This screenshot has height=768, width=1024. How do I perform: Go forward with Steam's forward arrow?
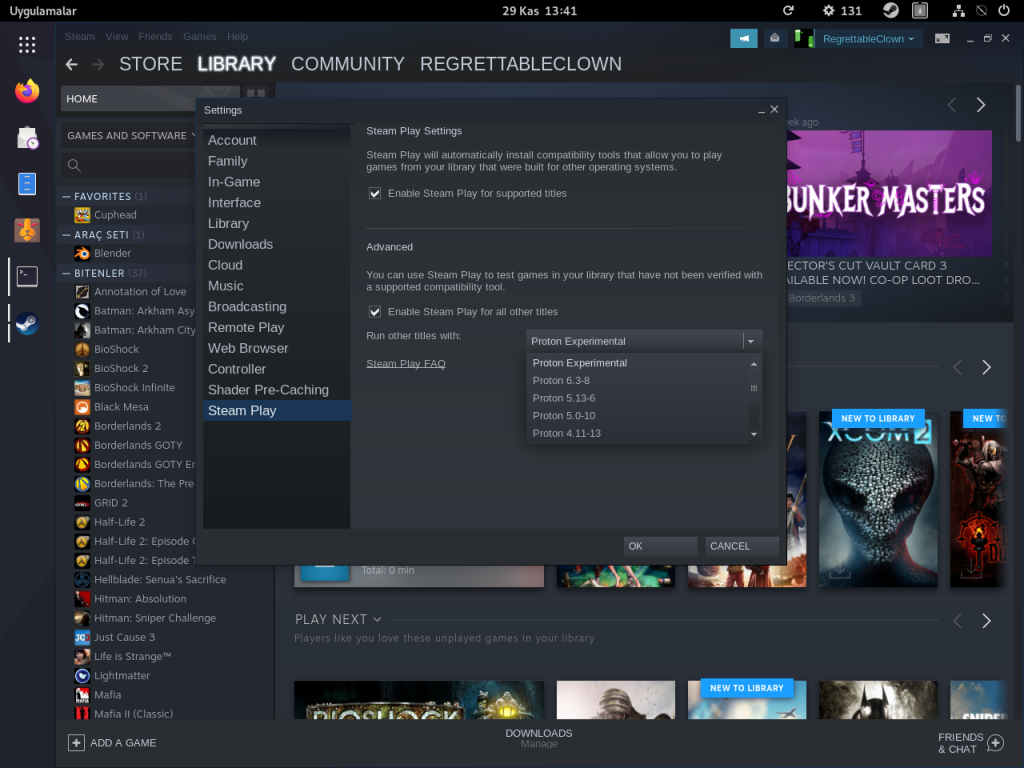click(x=98, y=64)
